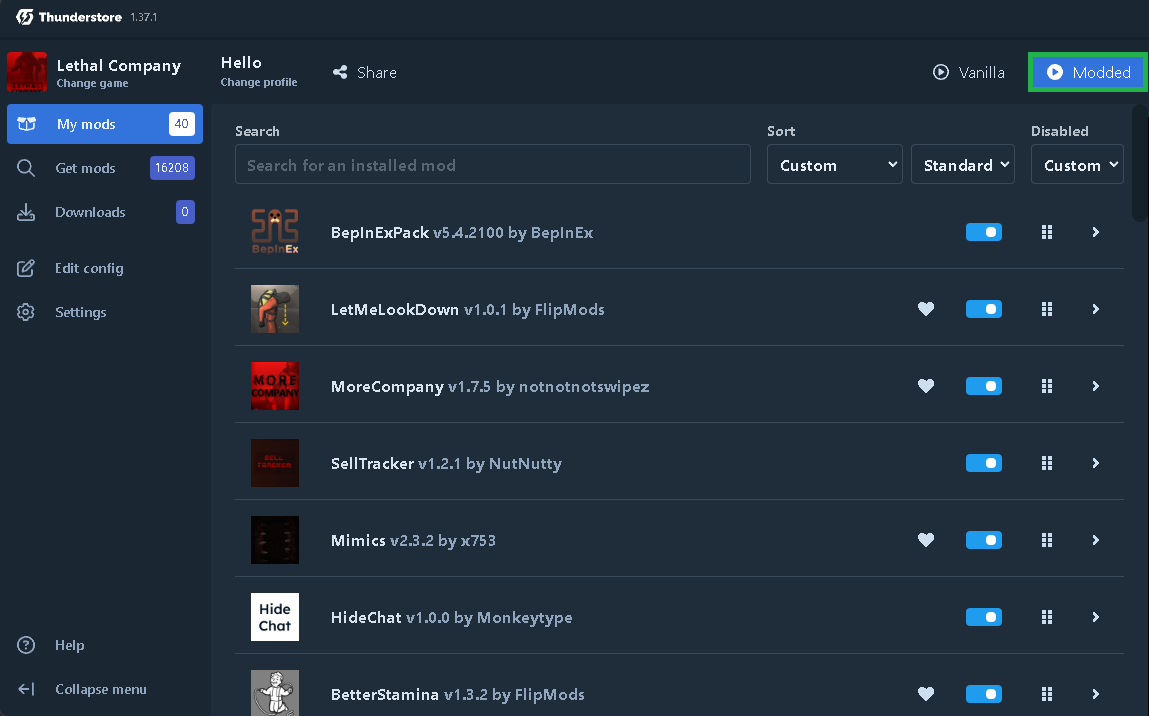Disable the MoreCompany mod
Image resolution: width=1149 pixels, height=716 pixels.
[983, 386]
